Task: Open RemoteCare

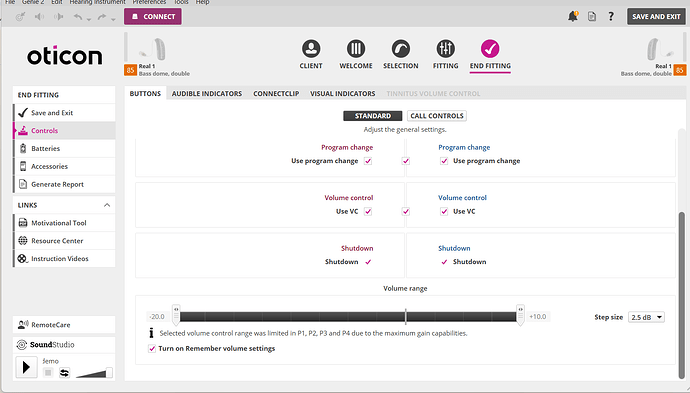Action: [64, 325]
